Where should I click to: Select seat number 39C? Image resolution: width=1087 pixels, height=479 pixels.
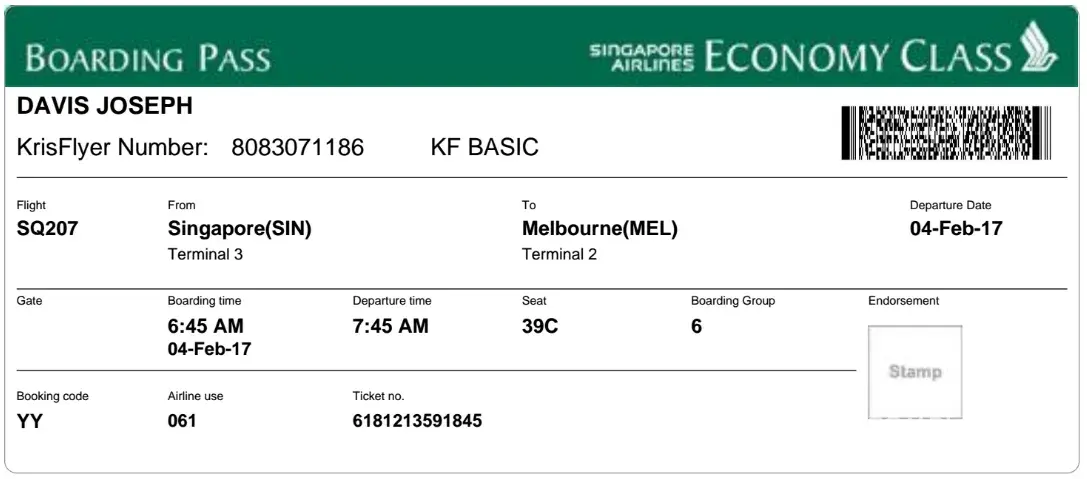coord(540,327)
